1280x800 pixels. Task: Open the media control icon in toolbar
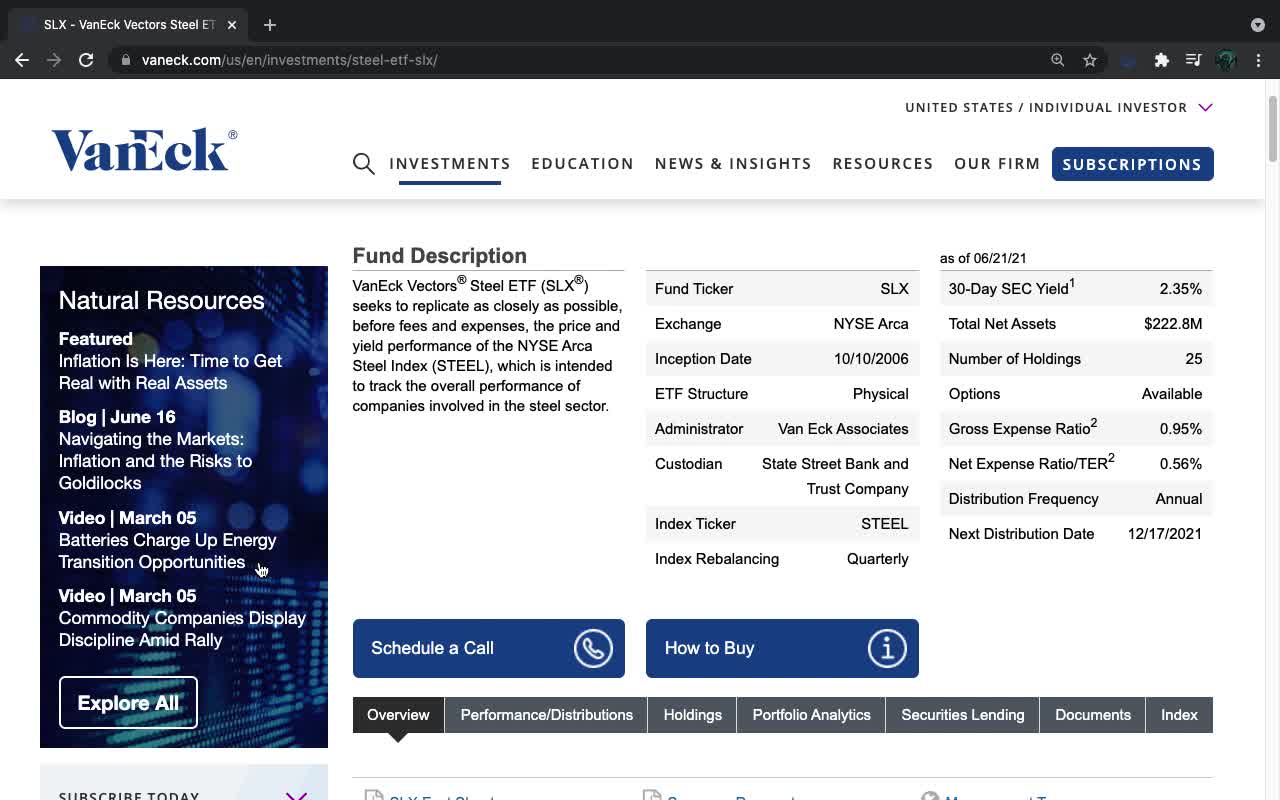1193,60
